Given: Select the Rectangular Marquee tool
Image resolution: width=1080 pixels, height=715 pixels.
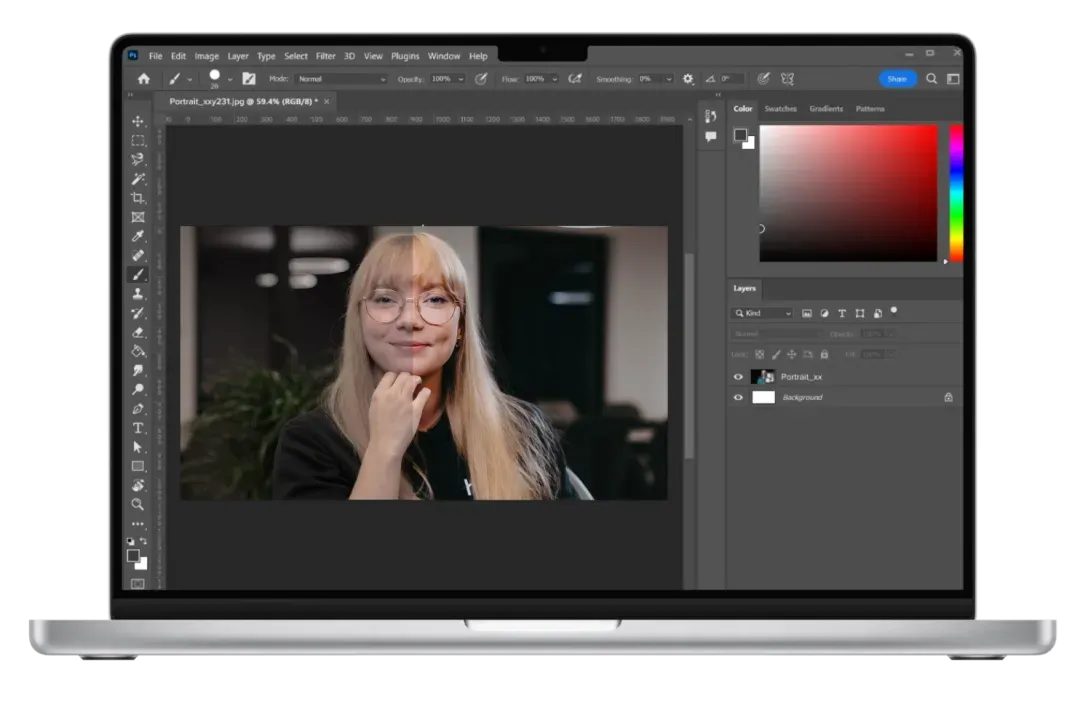Looking at the screenshot, I should point(138,141).
